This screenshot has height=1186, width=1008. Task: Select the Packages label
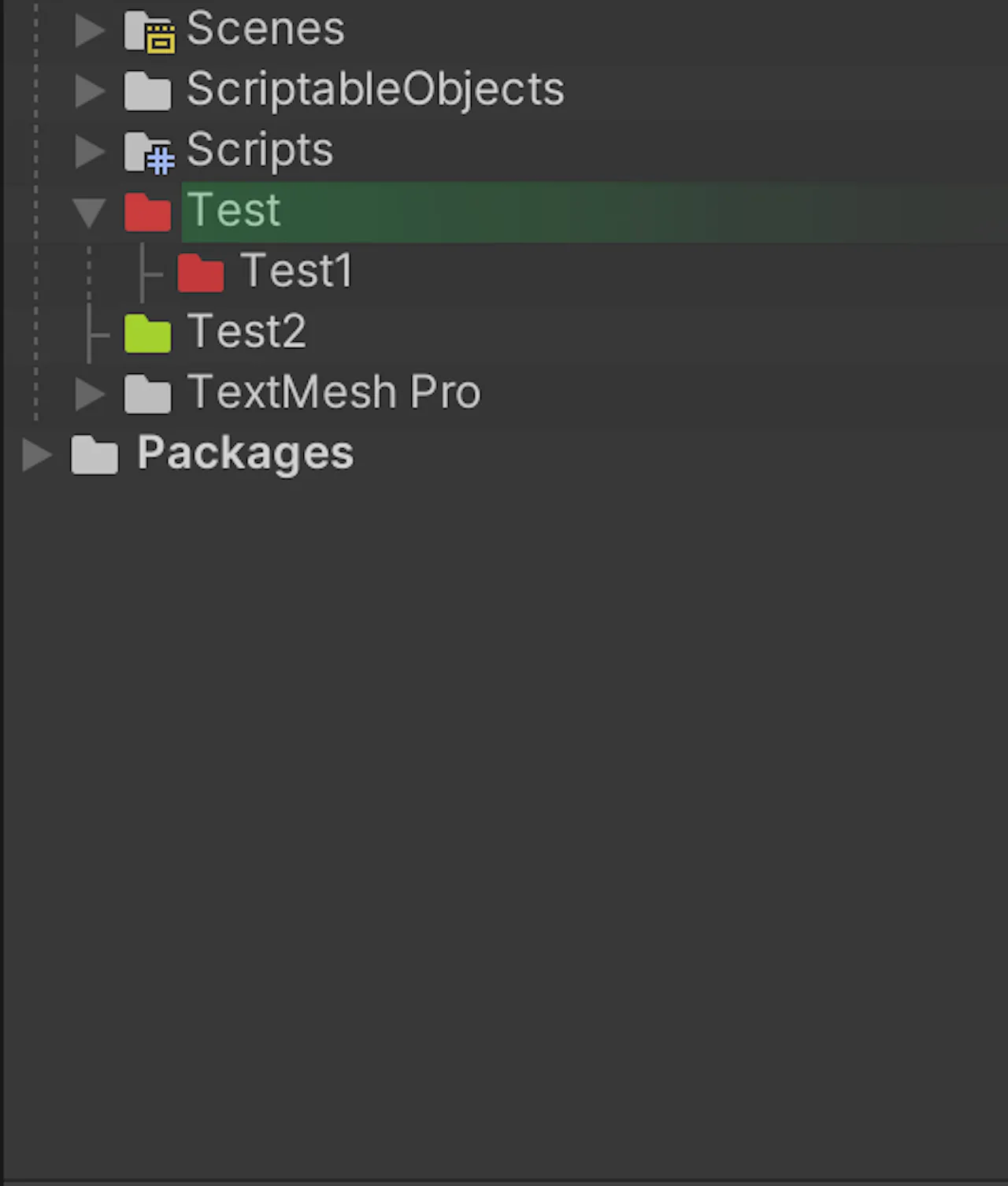click(x=246, y=454)
